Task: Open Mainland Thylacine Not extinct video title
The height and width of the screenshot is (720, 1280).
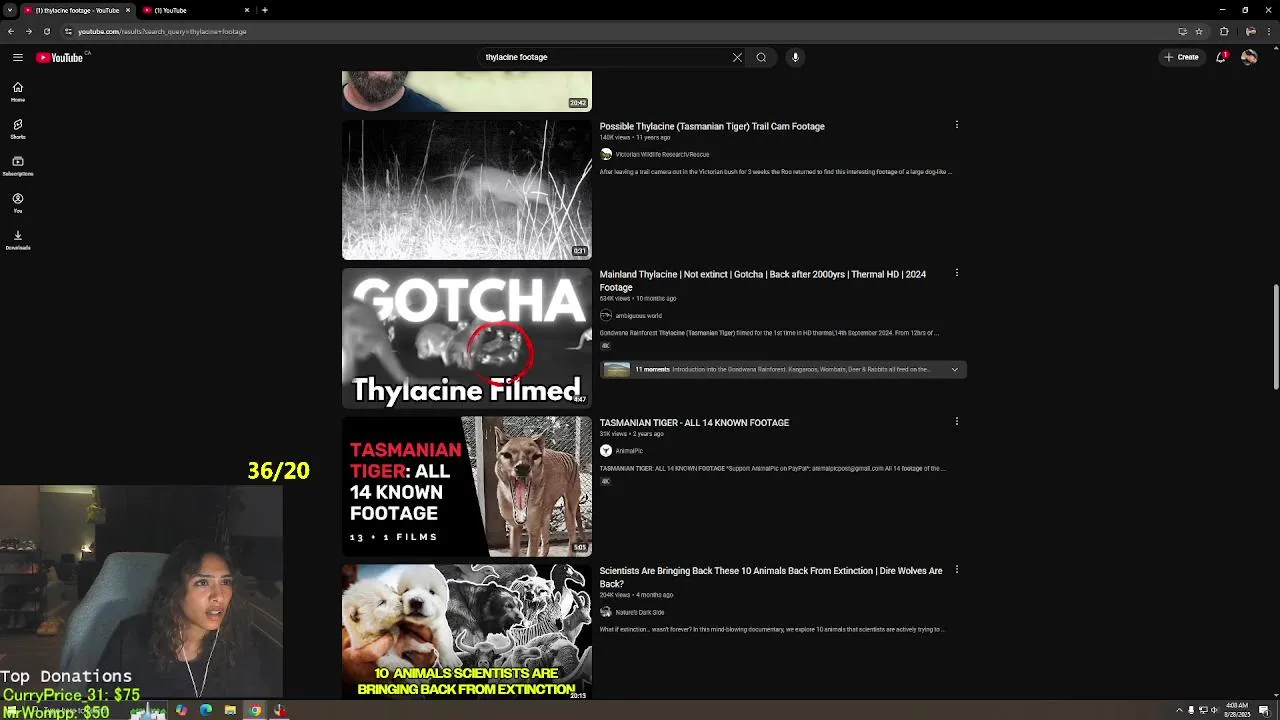Action: (763, 280)
